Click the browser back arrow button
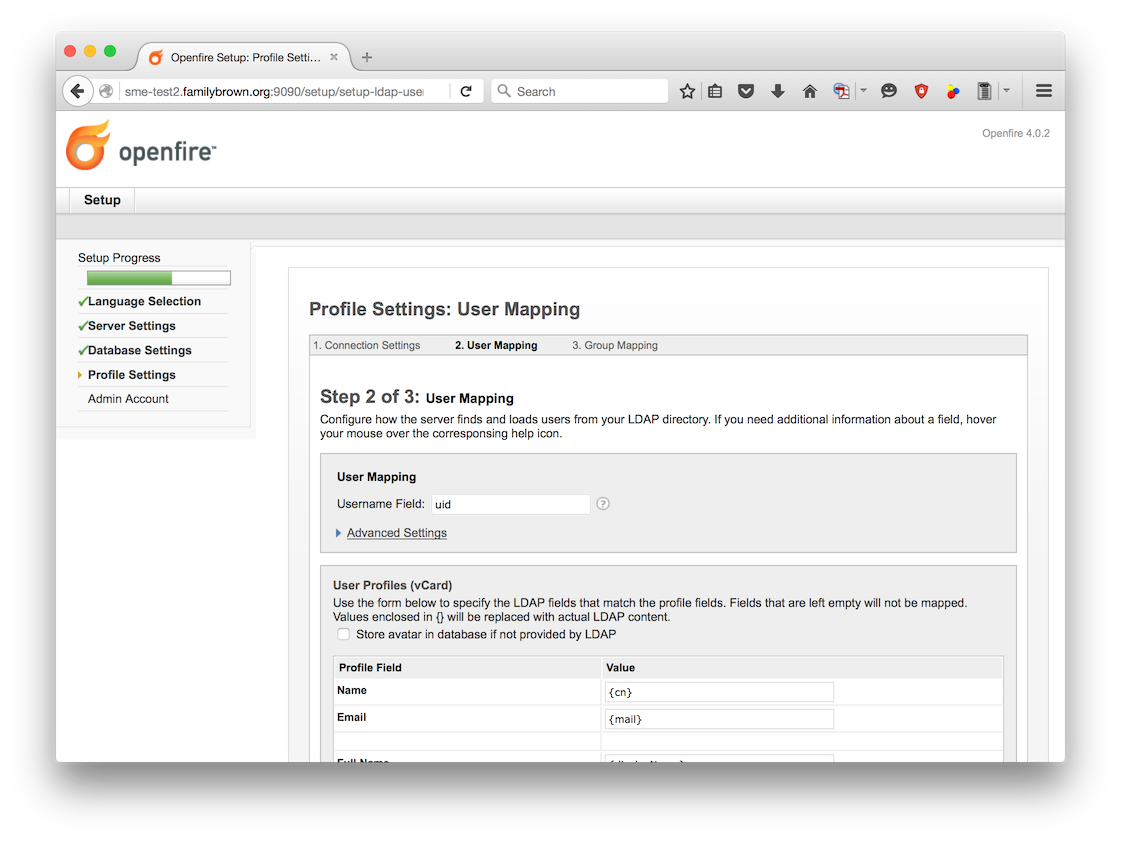The width and height of the screenshot is (1121, 842). (77, 91)
